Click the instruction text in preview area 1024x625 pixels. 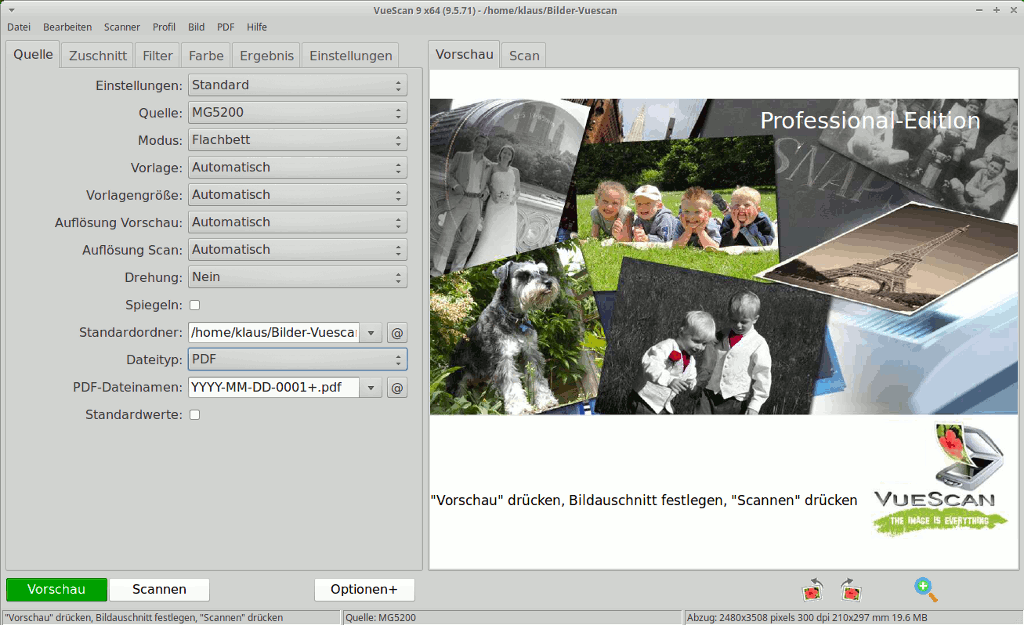click(x=644, y=500)
